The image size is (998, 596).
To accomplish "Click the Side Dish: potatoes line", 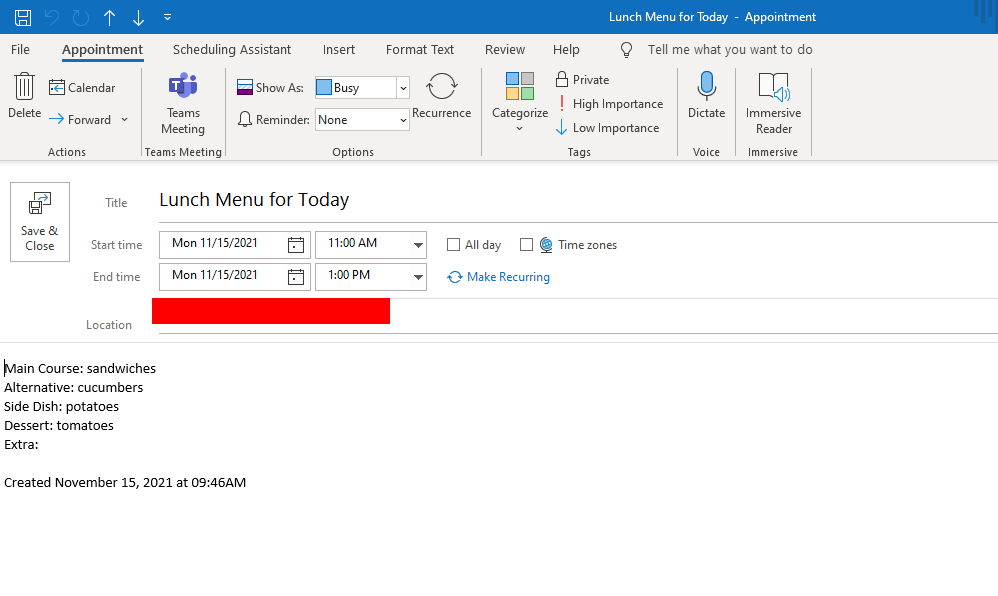I will 62,407.
